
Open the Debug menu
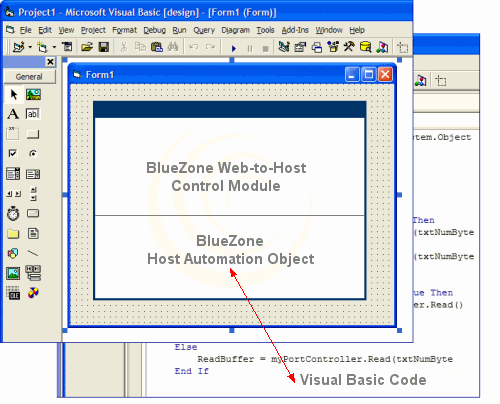(x=155, y=30)
